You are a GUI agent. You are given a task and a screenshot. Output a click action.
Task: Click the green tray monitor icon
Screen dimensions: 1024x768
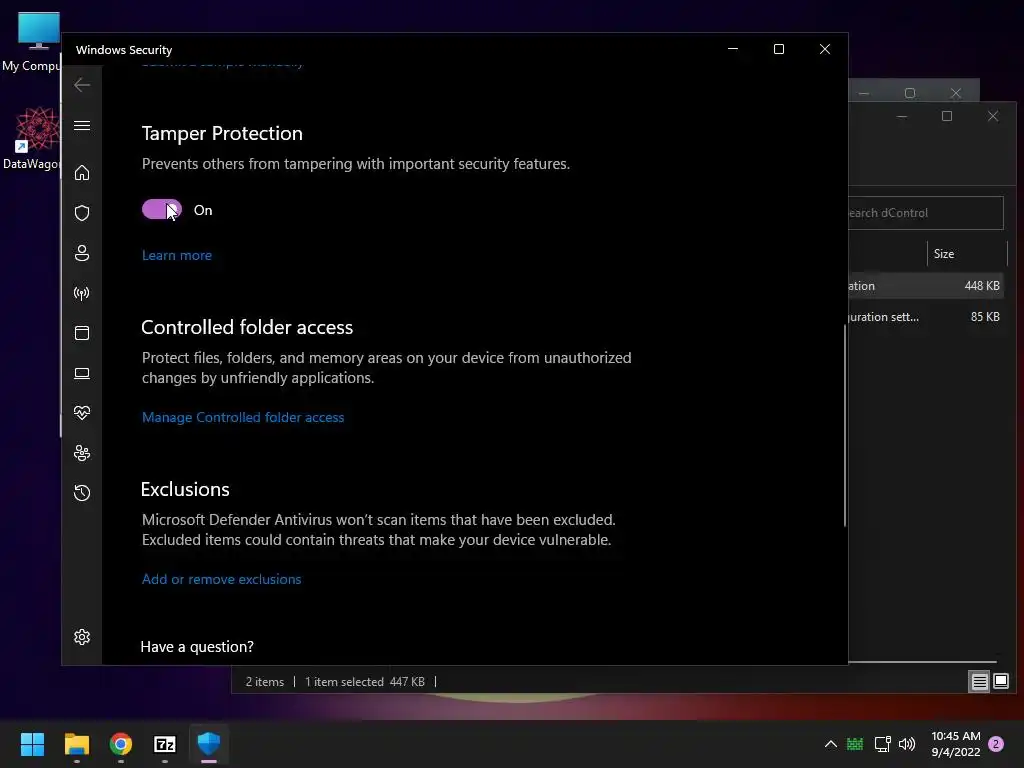pos(855,744)
